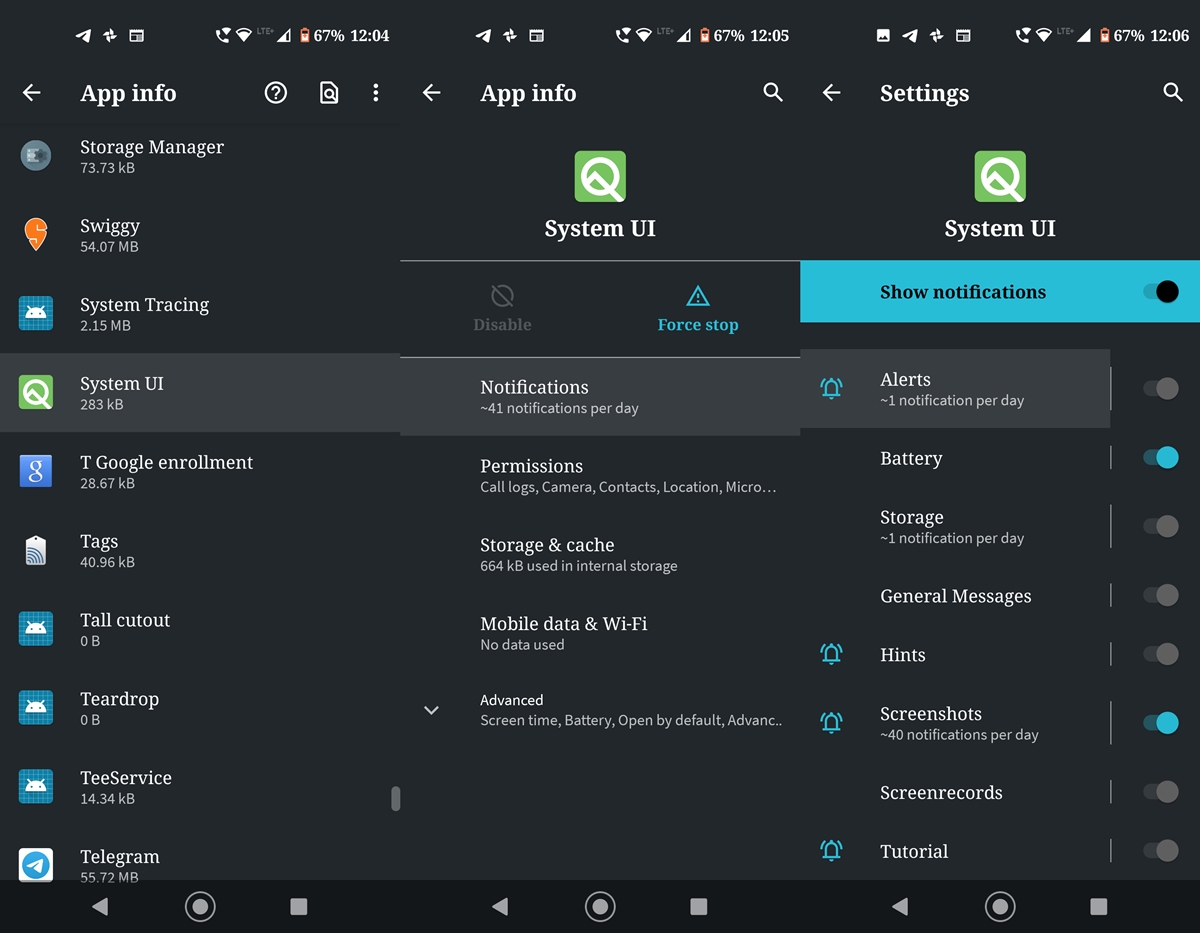This screenshot has height=933, width=1200.
Task: Click the search icon on Settings screen
Action: [1173, 92]
